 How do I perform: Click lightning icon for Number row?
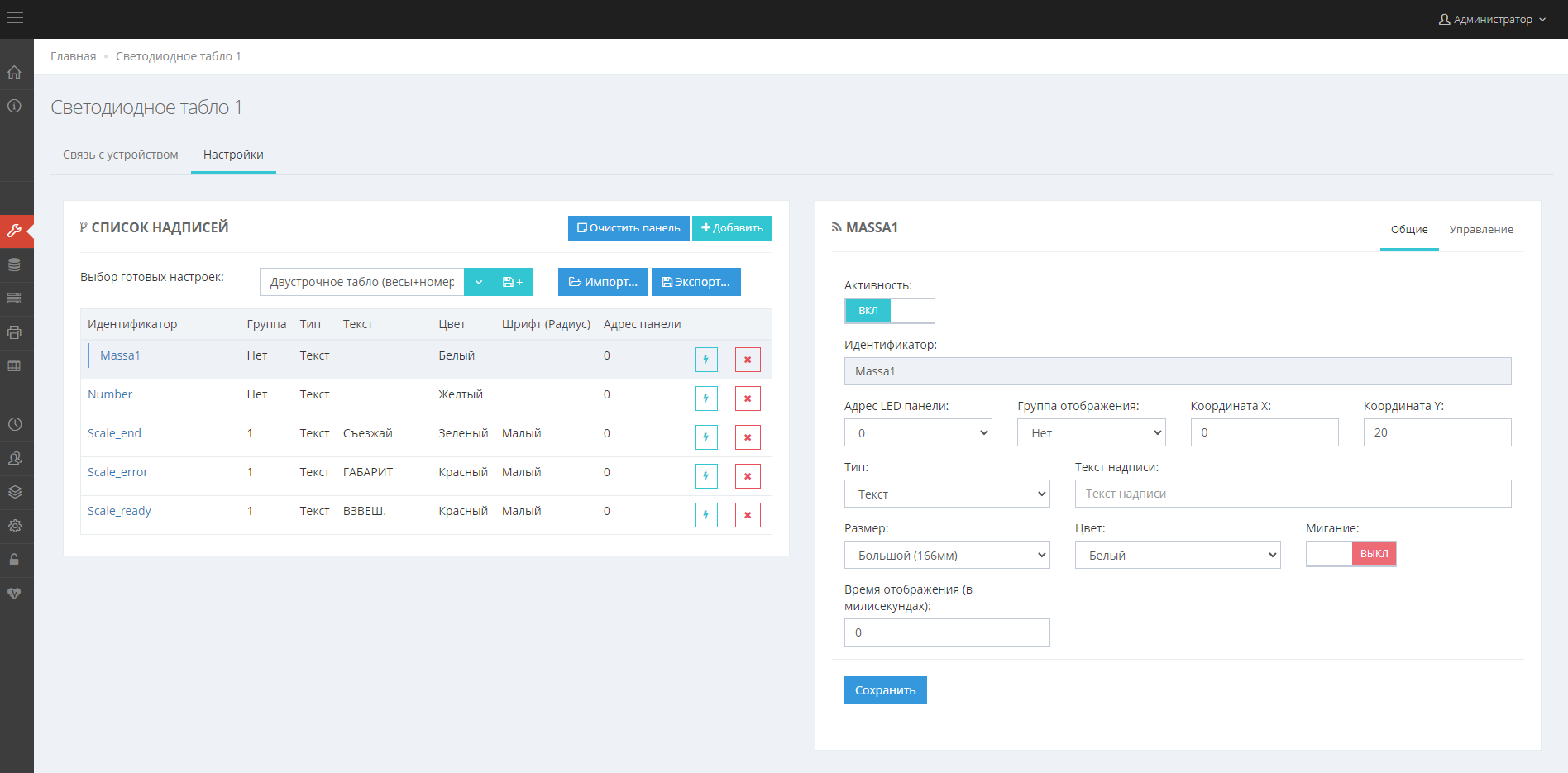705,398
